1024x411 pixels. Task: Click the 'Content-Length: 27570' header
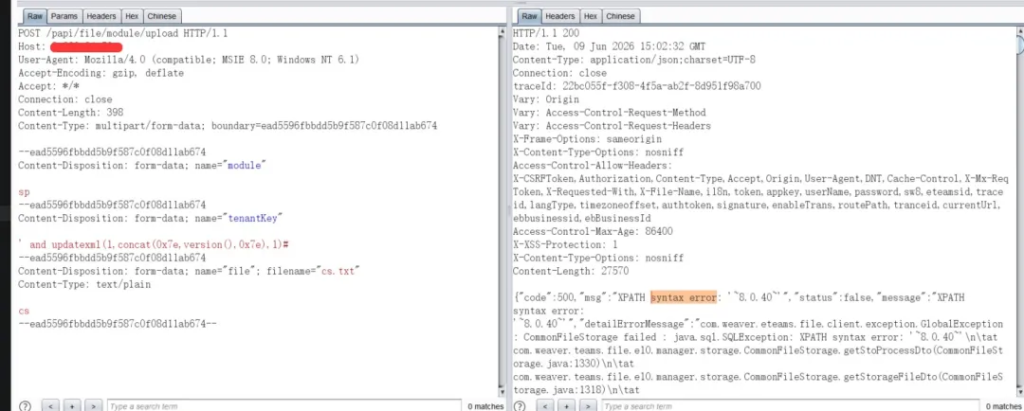tap(571, 271)
